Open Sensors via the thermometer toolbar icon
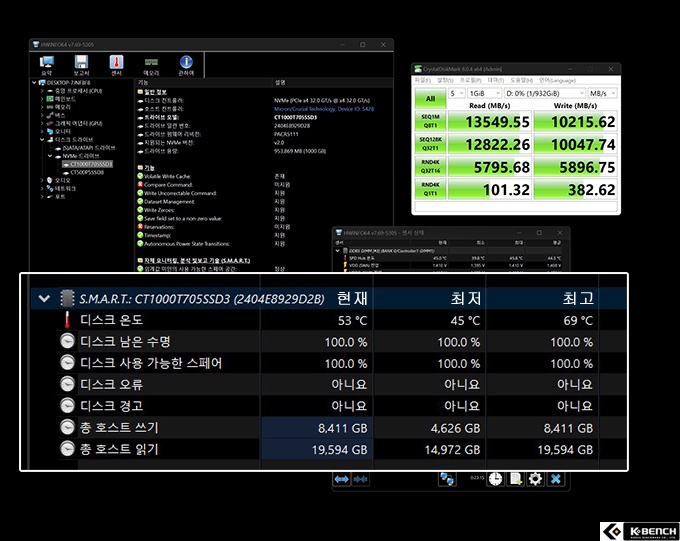The width and height of the screenshot is (680, 541). [x=116, y=62]
